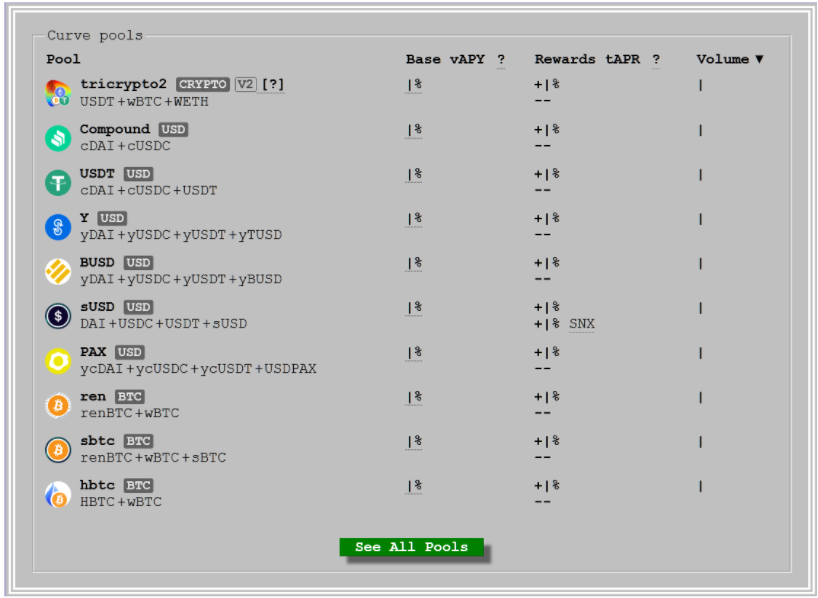Click the Volume column header text
This screenshot has height=598, width=818.
tap(723, 59)
